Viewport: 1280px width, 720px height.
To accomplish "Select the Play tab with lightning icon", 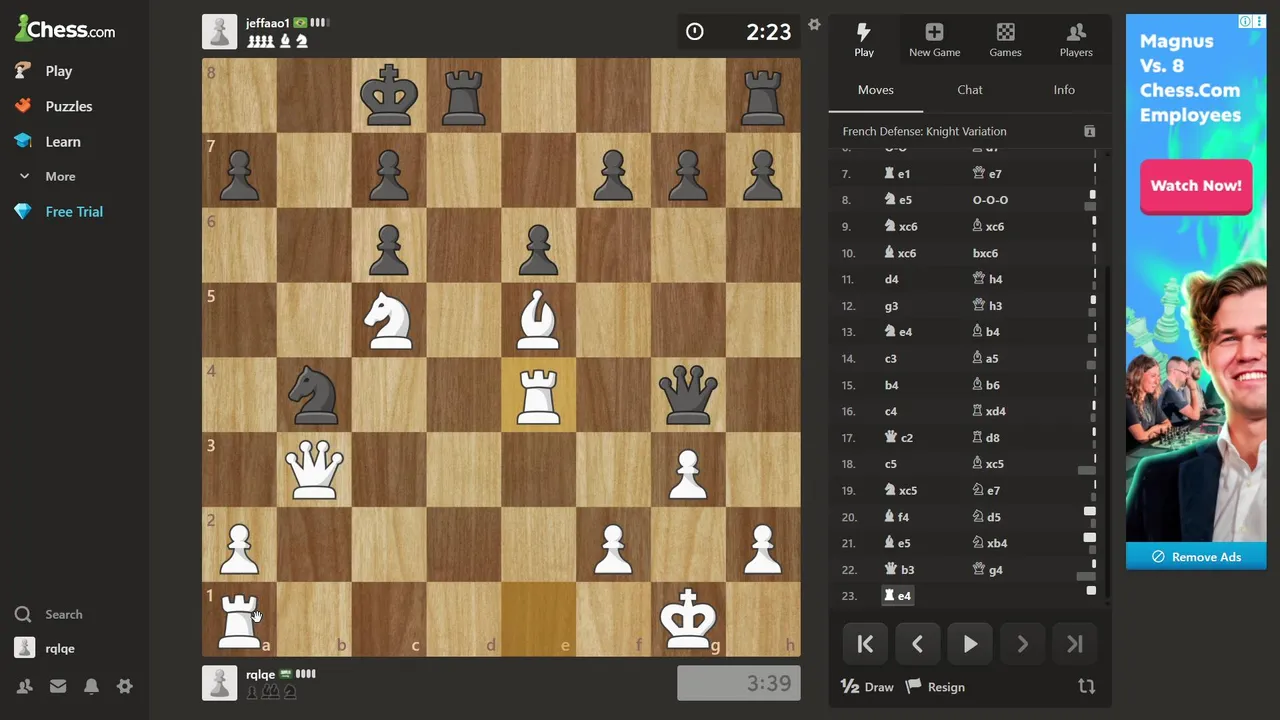I will click(x=864, y=40).
